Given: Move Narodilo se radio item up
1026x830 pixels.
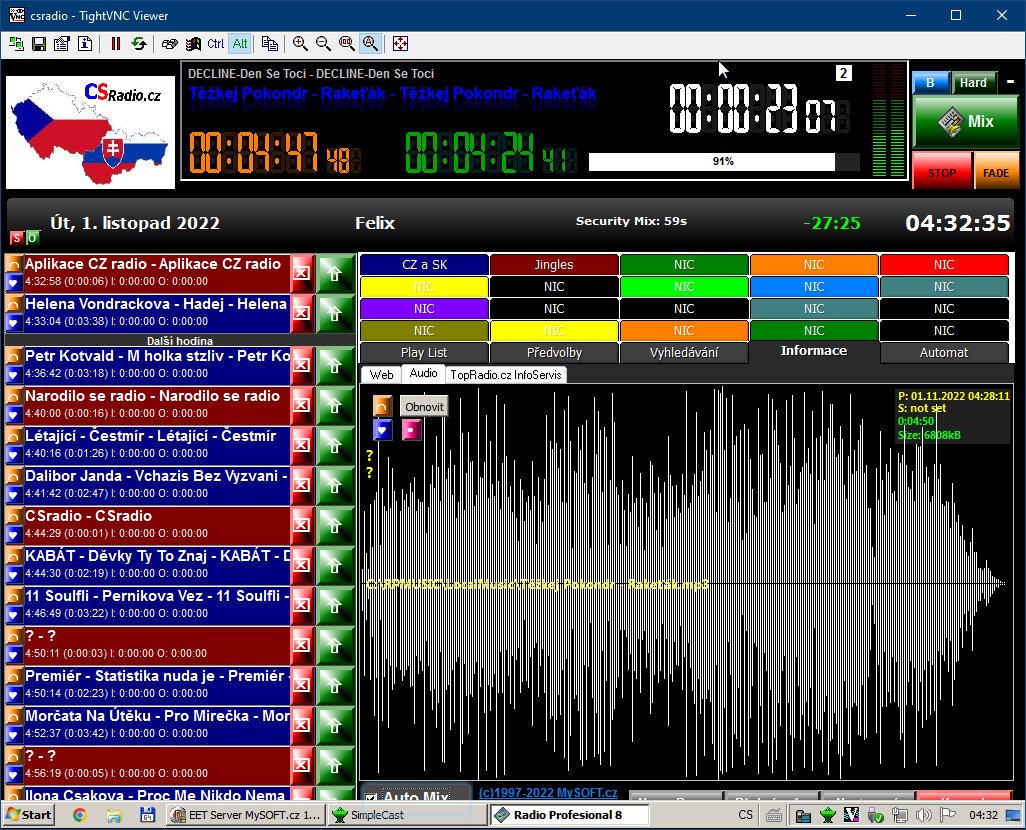Looking at the screenshot, I should (334, 405).
